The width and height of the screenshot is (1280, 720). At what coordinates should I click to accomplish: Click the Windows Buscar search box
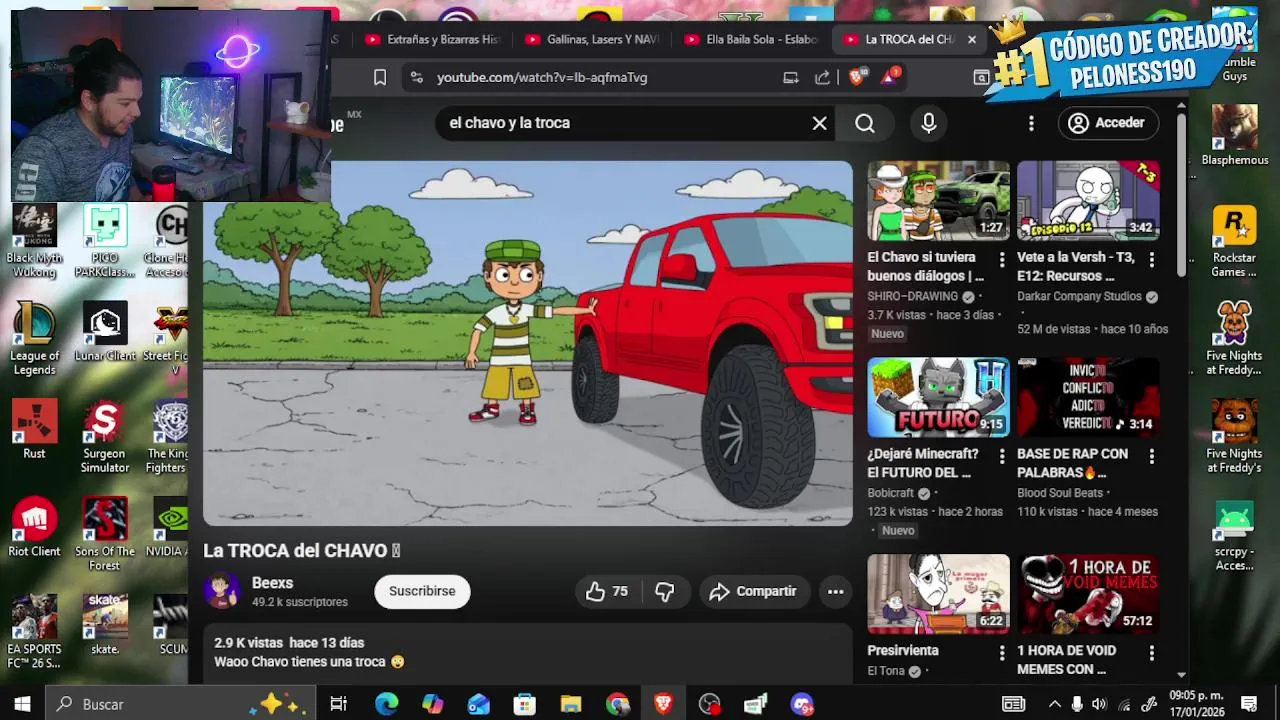pos(181,704)
